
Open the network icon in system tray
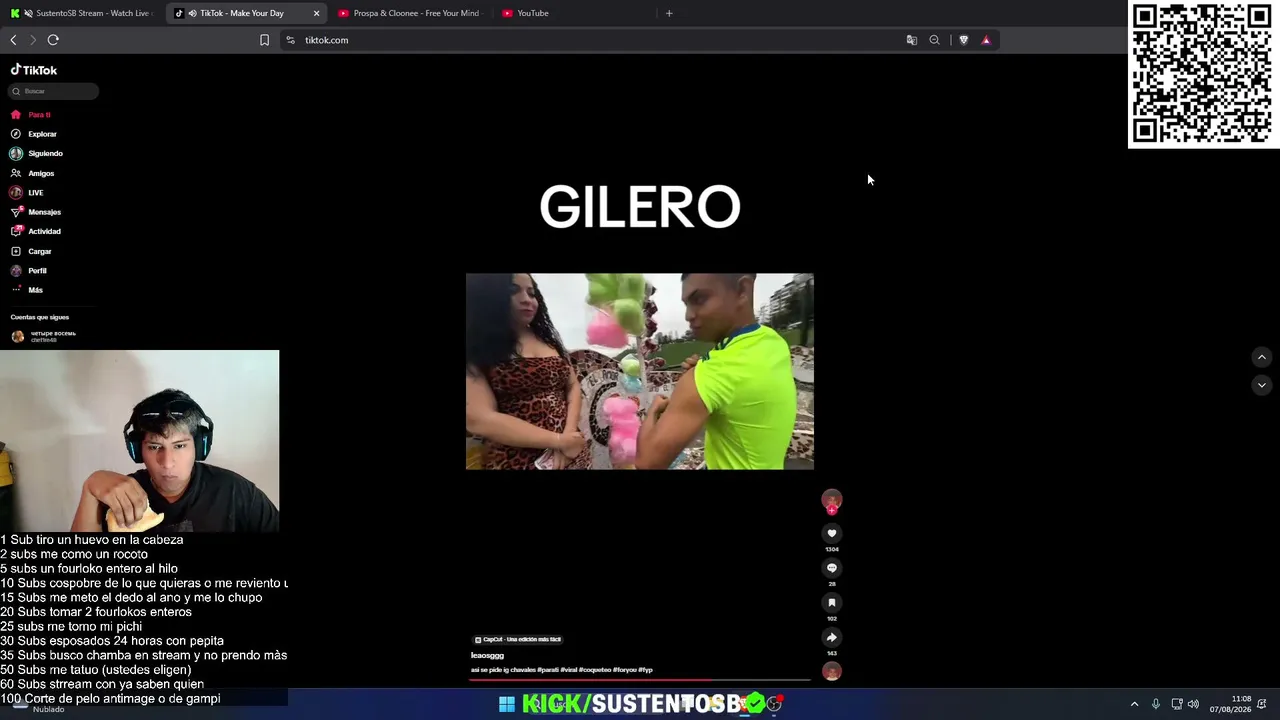[1176, 704]
